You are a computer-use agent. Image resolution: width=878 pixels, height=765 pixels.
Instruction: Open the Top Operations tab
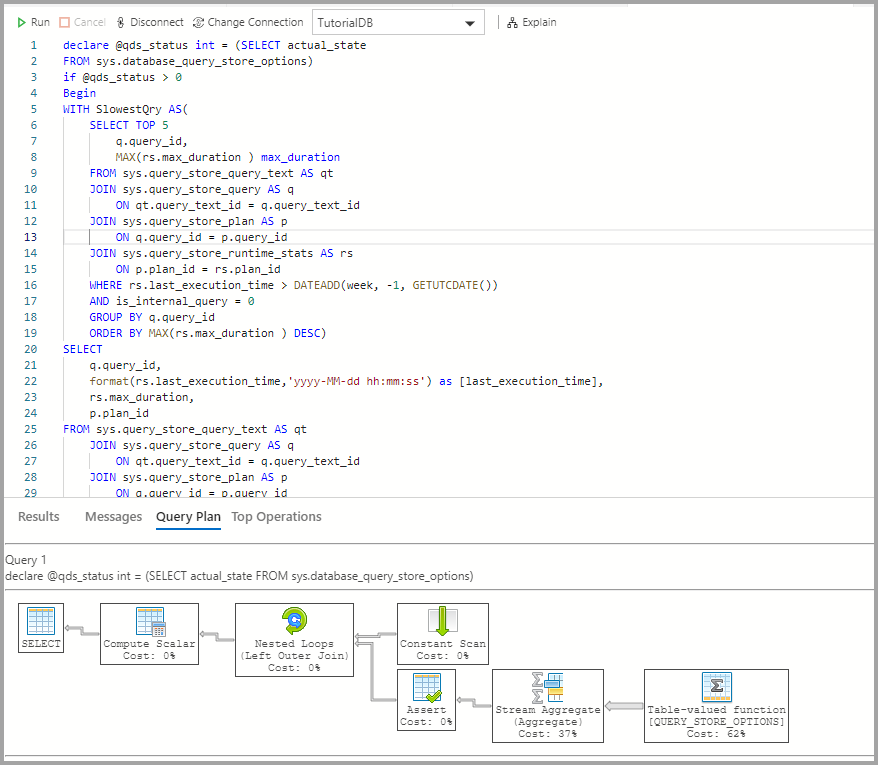click(x=275, y=516)
